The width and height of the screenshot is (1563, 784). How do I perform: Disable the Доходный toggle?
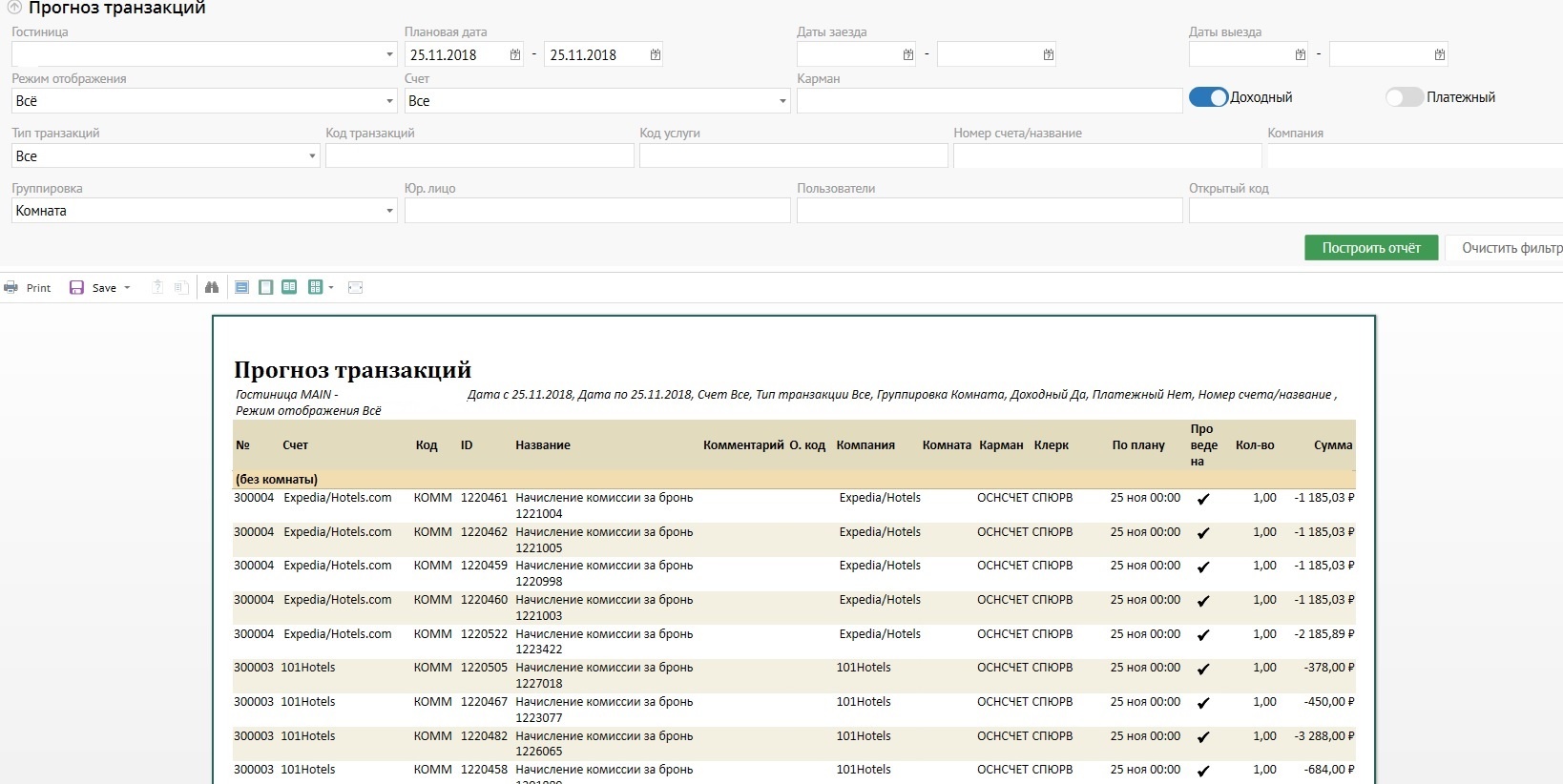[1208, 97]
